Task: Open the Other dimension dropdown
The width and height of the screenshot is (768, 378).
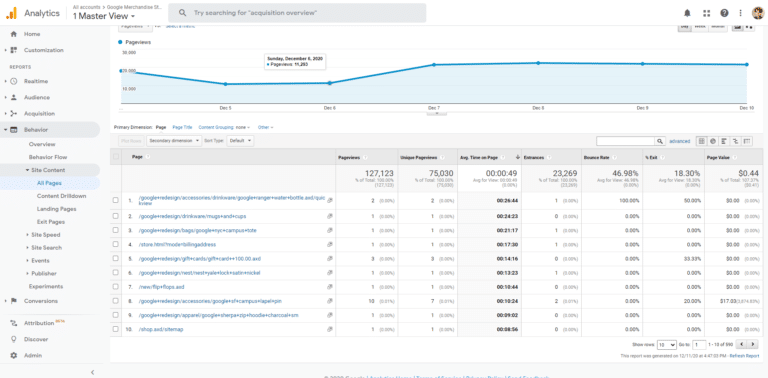Action: pyautogui.click(x=265, y=127)
